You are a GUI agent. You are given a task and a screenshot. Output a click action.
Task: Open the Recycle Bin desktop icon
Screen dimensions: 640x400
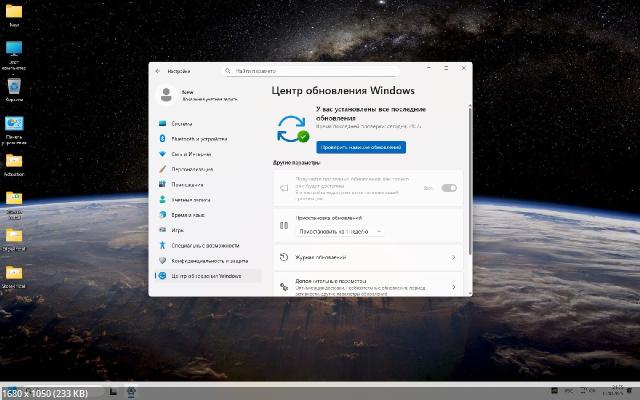pos(14,88)
